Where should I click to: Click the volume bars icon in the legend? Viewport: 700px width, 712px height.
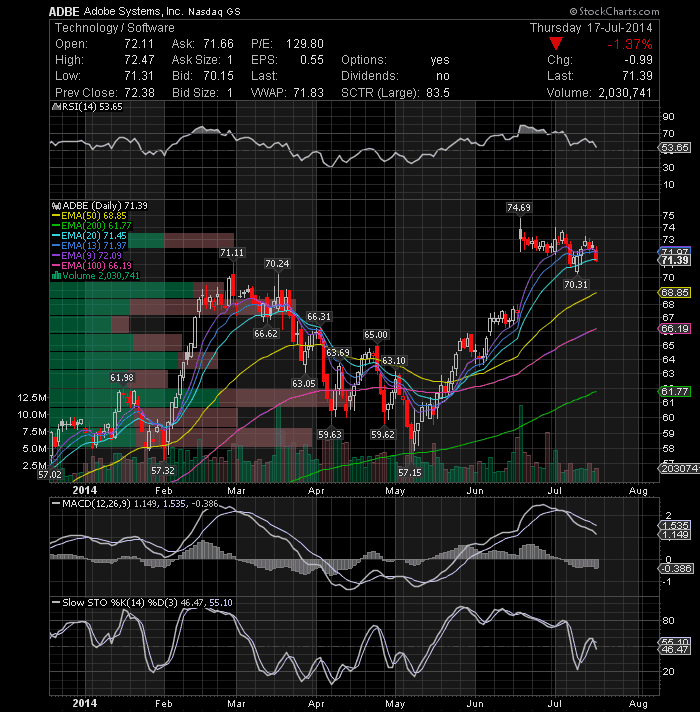coord(56,276)
